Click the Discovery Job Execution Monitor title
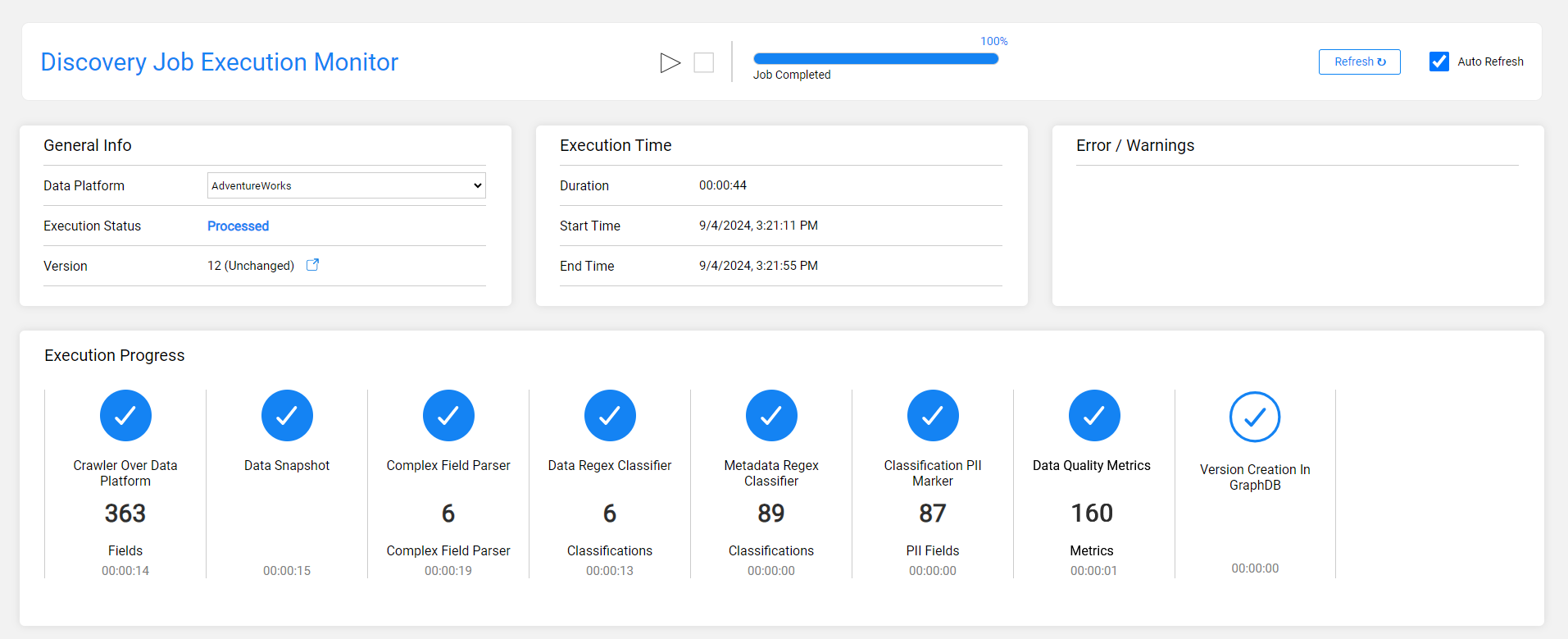 pos(219,62)
